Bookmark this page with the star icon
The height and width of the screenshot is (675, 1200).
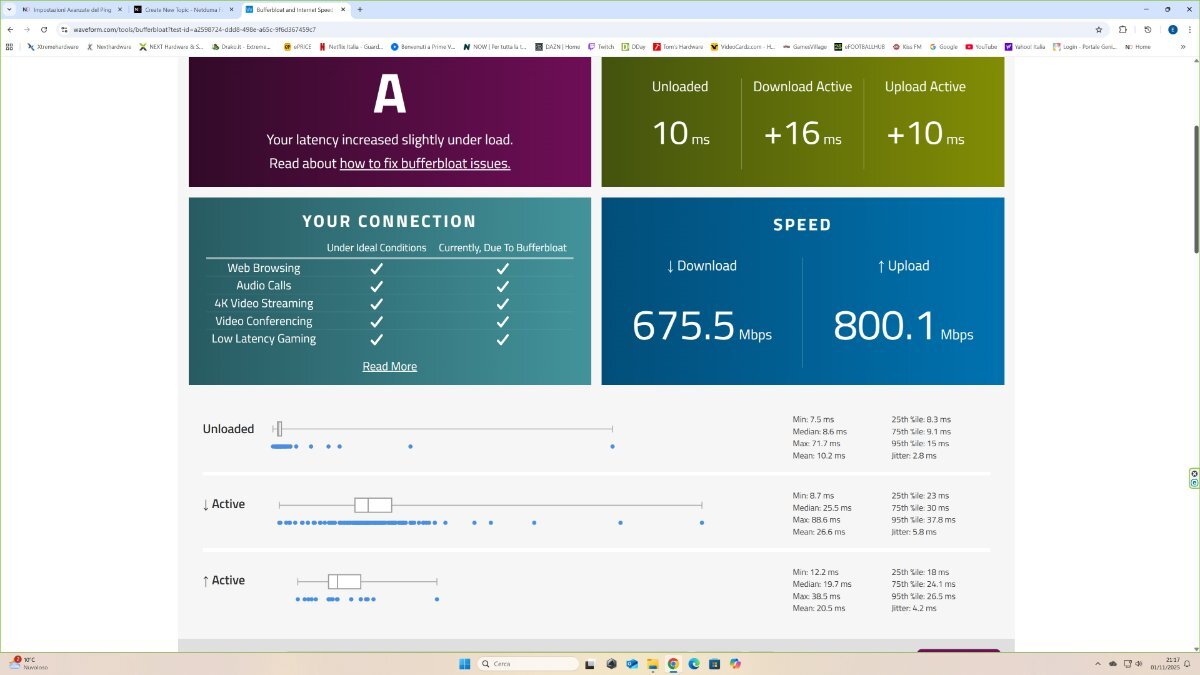(x=1099, y=30)
